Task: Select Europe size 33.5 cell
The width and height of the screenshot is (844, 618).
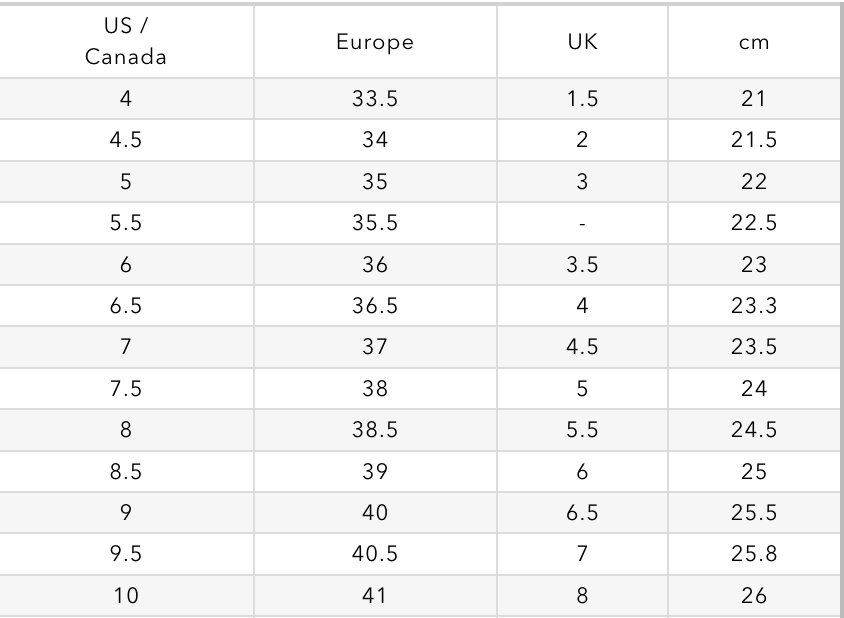Action: (375, 99)
